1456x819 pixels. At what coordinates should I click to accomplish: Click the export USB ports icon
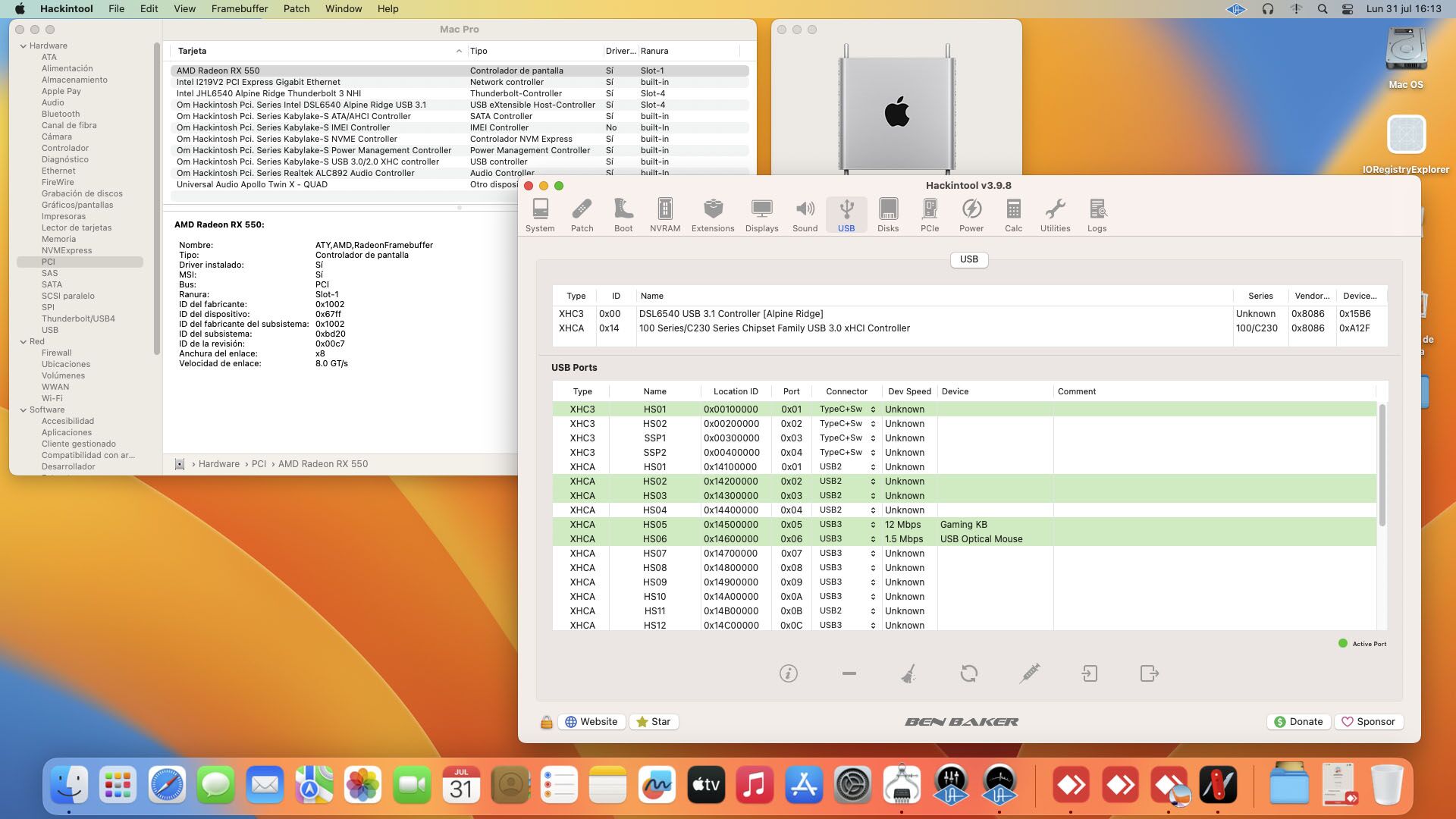coord(1149,673)
